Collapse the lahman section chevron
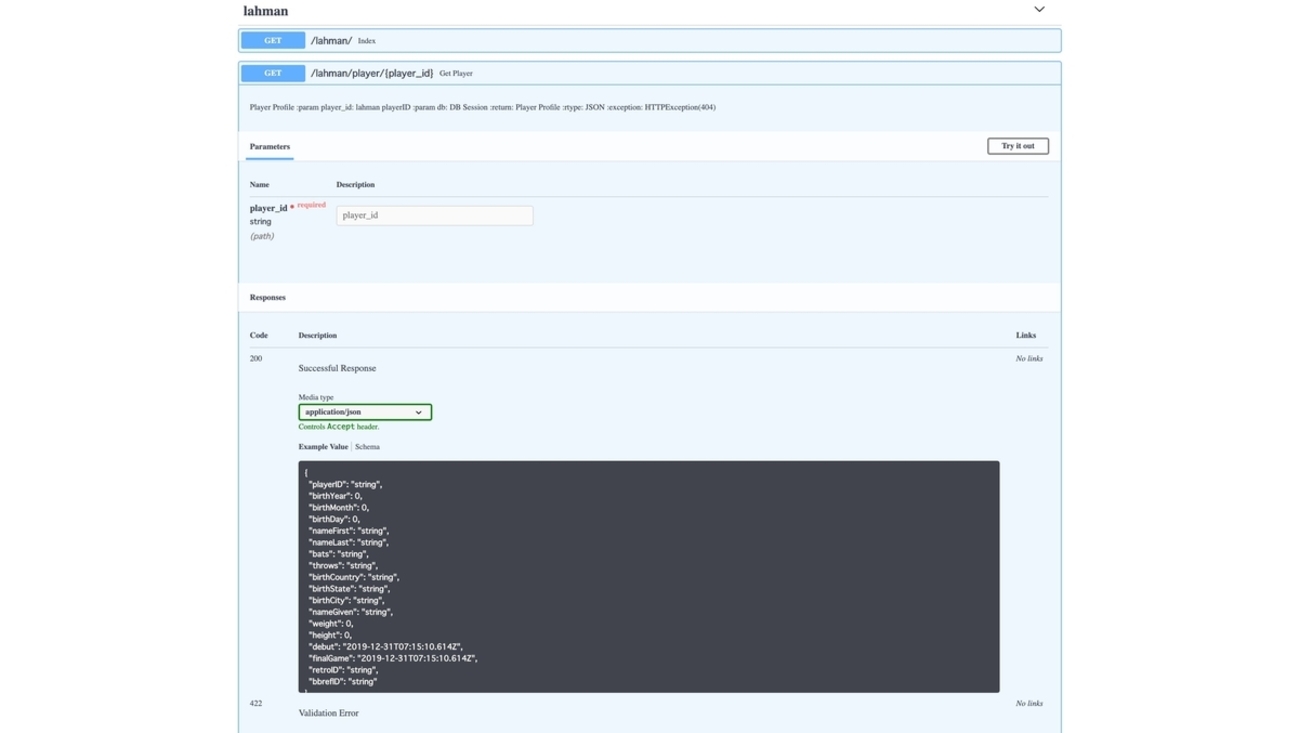The image size is (1299, 733). point(1039,10)
